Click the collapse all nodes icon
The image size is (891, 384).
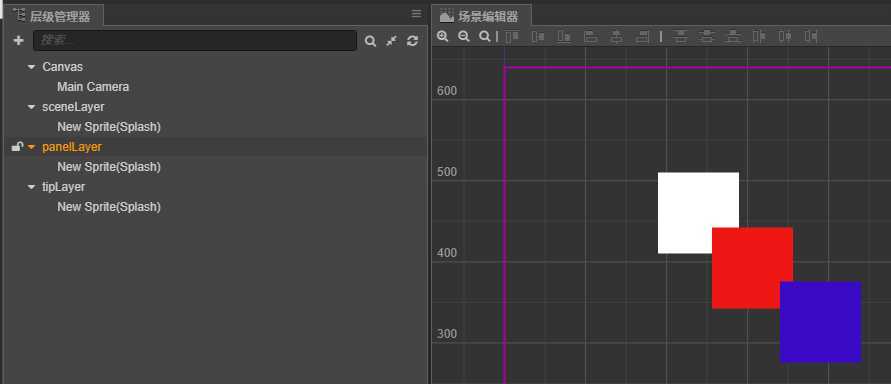click(392, 41)
